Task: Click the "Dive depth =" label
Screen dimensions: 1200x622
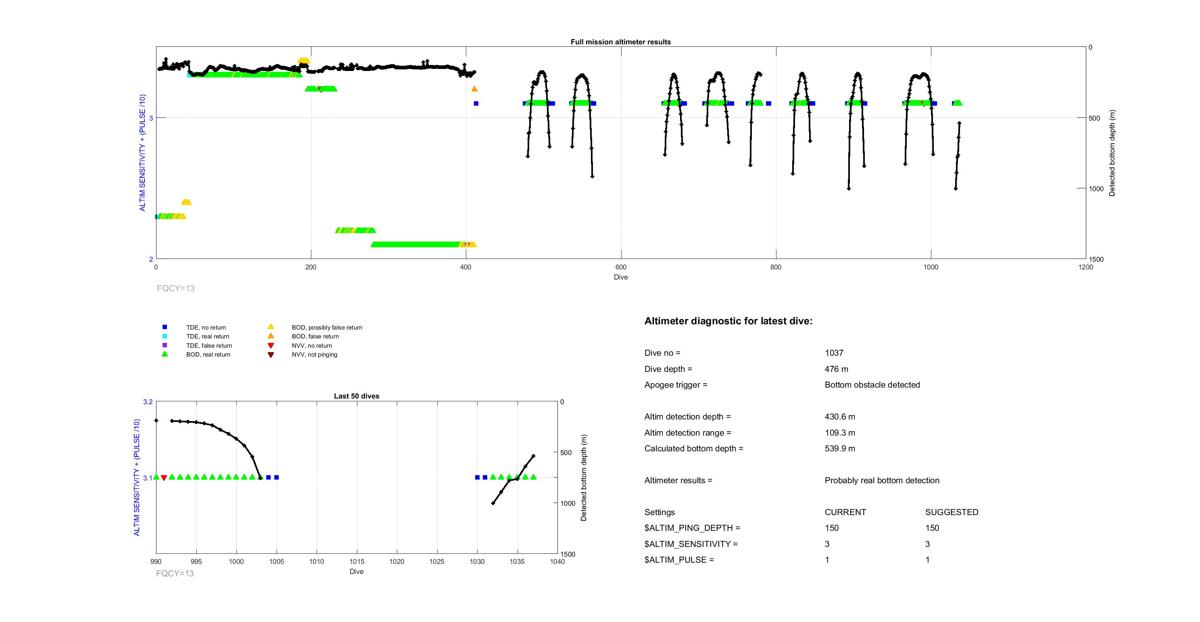Action: point(669,369)
